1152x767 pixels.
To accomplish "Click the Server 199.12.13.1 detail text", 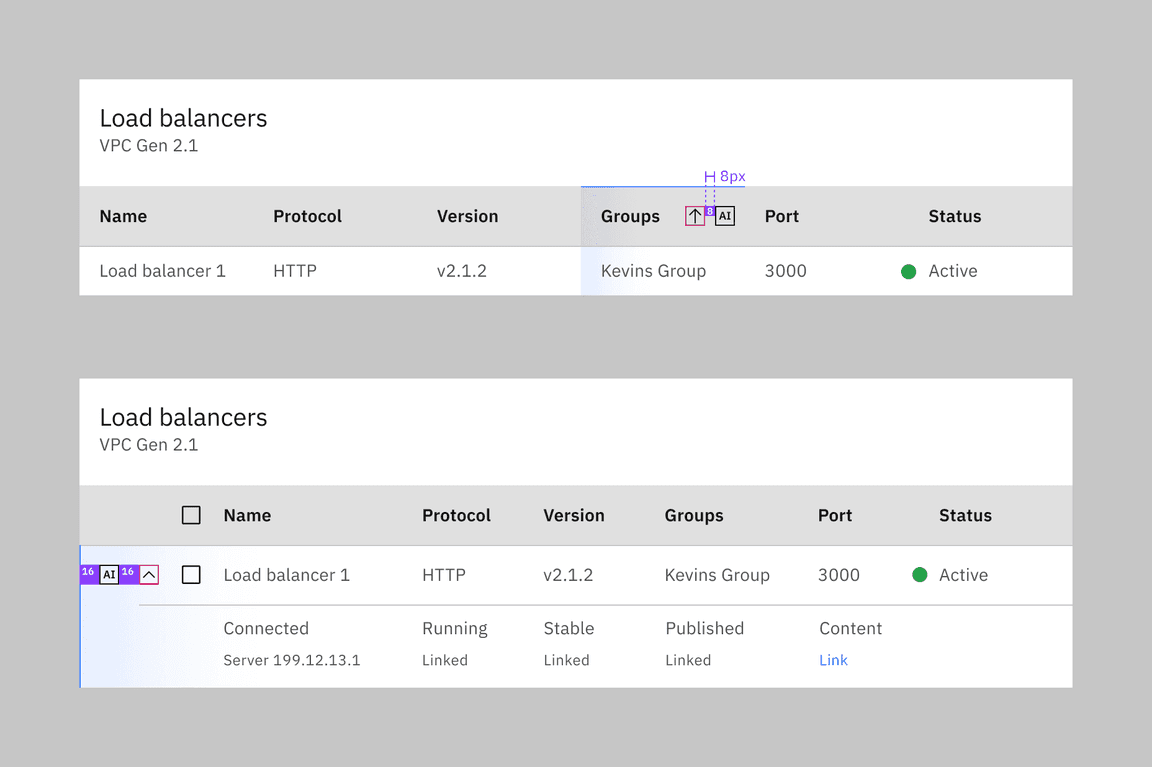I will [x=292, y=660].
